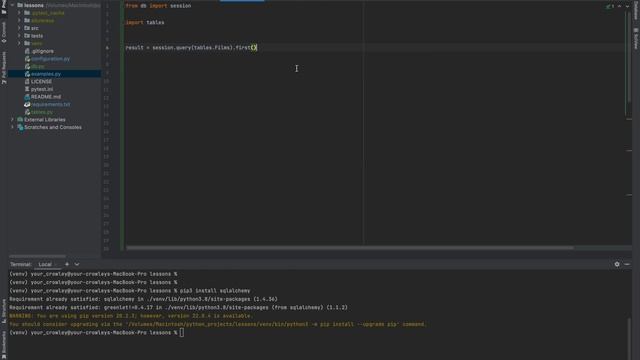Go to previous highlighted problem arrow

tap(619, 6)
